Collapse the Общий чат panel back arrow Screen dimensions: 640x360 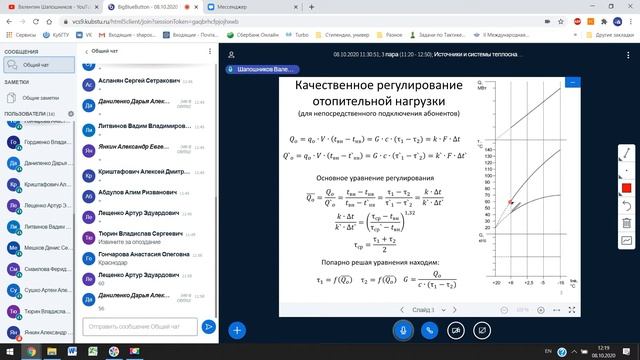(x=87, y=51)
